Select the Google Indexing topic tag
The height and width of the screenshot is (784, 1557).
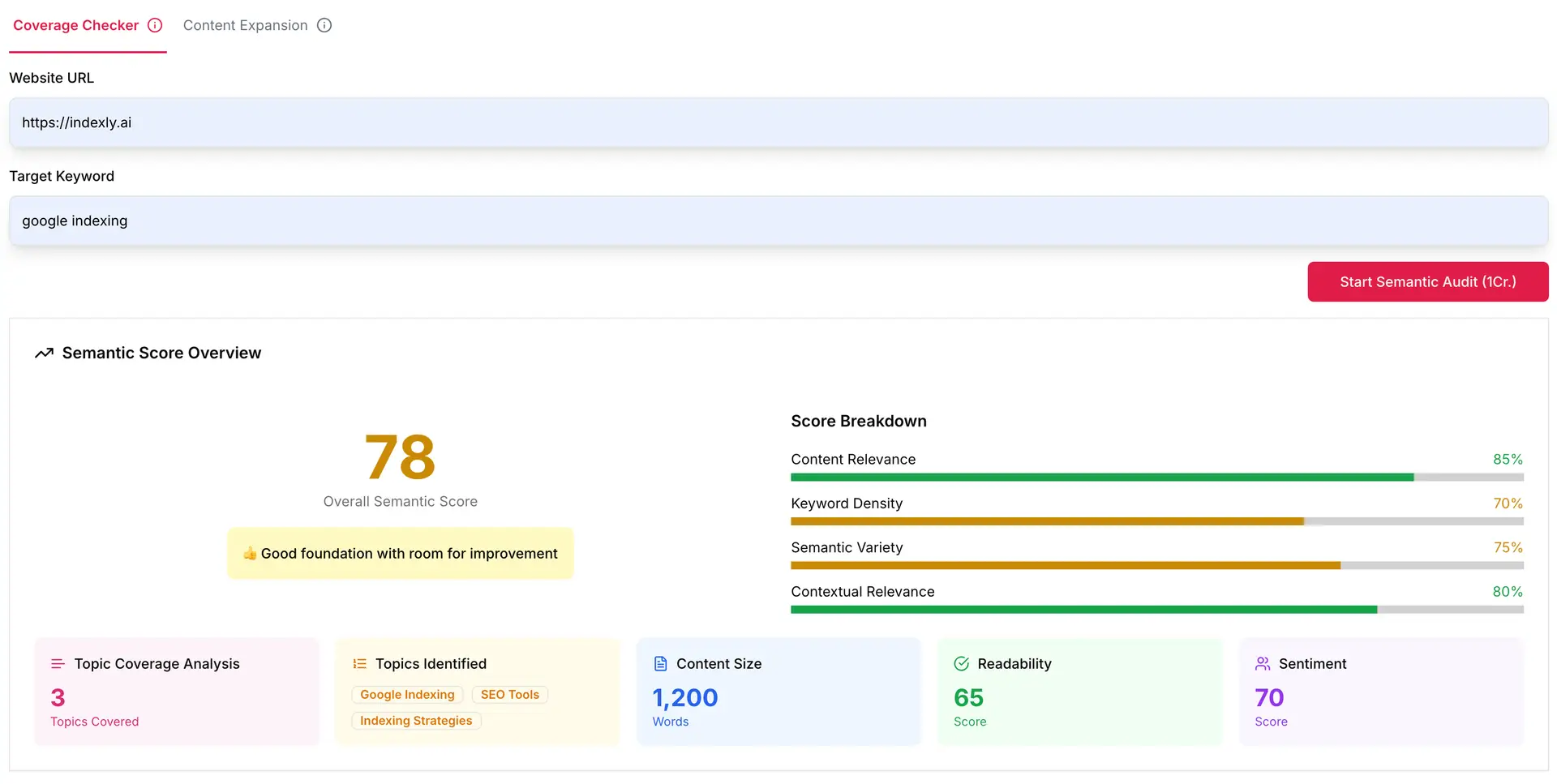coord(407,694)
